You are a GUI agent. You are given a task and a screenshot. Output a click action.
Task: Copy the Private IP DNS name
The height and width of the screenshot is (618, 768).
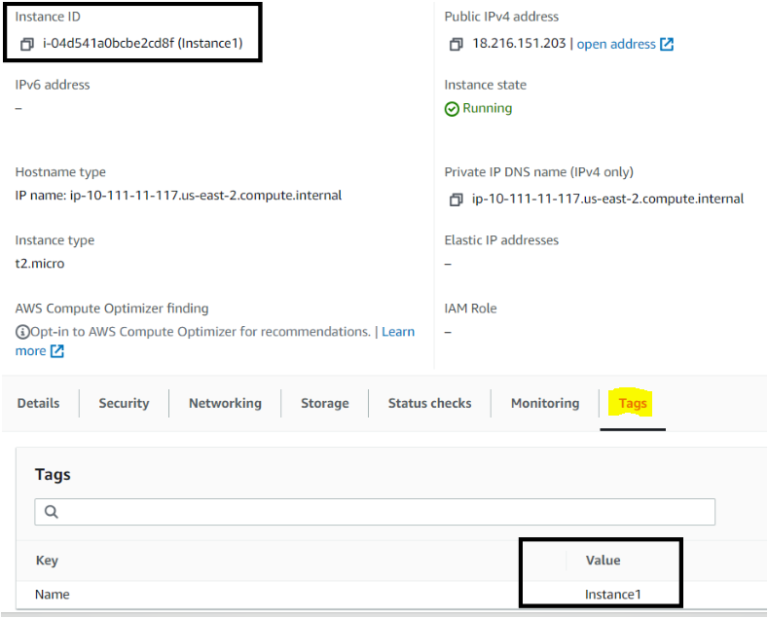click(456, 199)
